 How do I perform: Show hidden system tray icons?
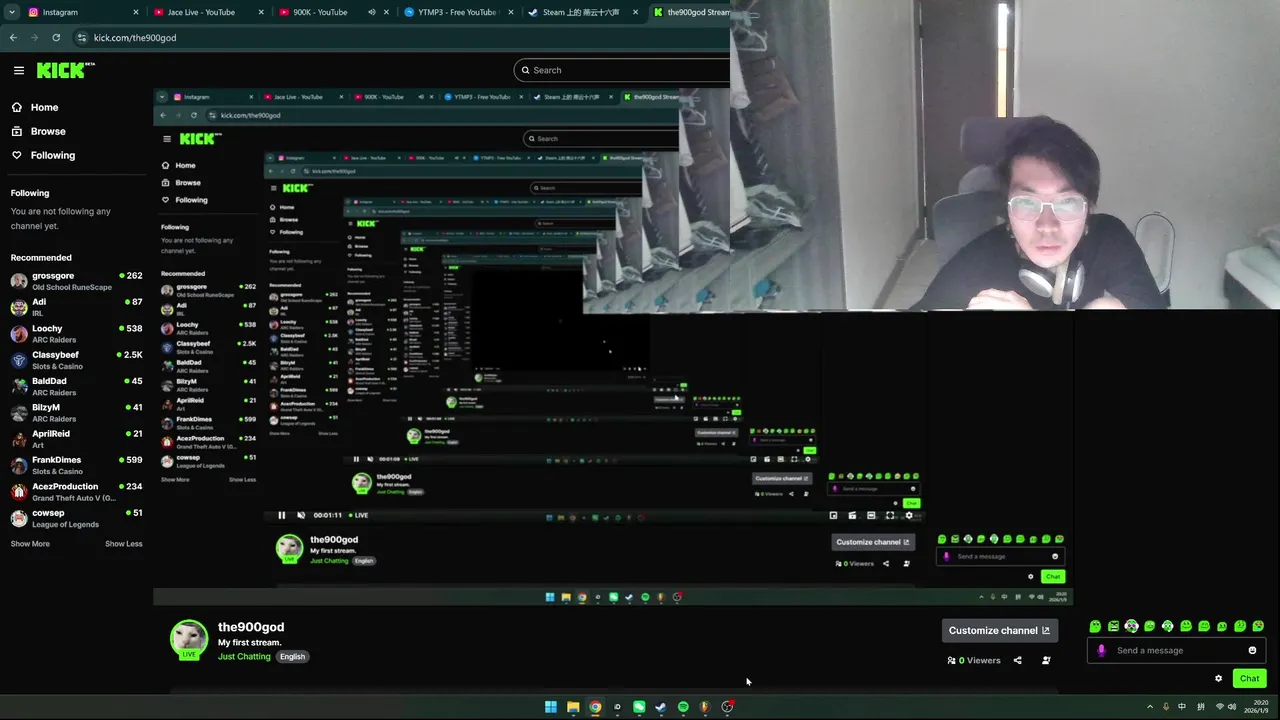1150,707
